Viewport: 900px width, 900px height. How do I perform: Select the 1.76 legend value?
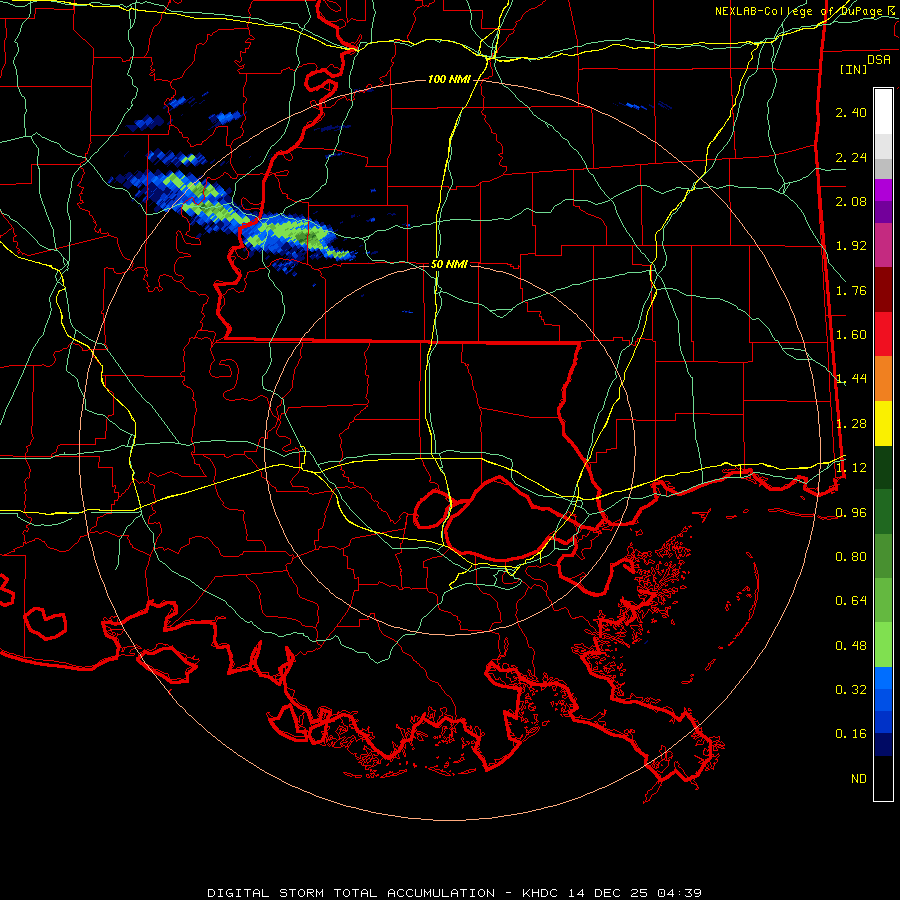tap(851, 290)
